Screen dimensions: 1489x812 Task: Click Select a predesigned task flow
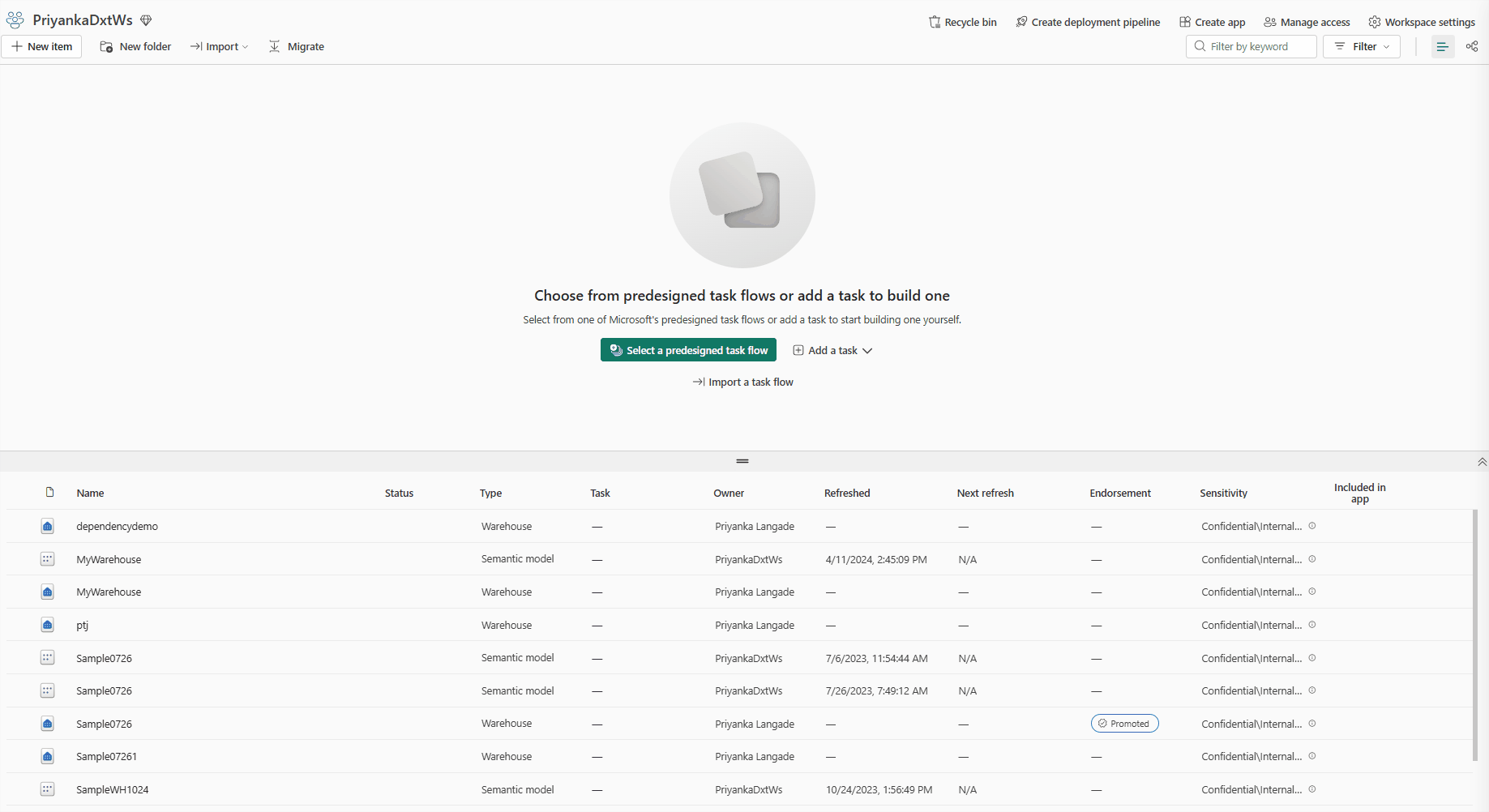pyautogui.click(x=688, y=350)
